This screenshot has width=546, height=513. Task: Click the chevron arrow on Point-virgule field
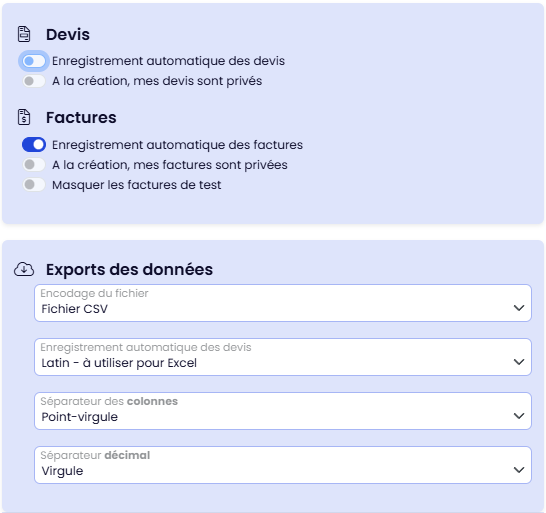[519, 416]
